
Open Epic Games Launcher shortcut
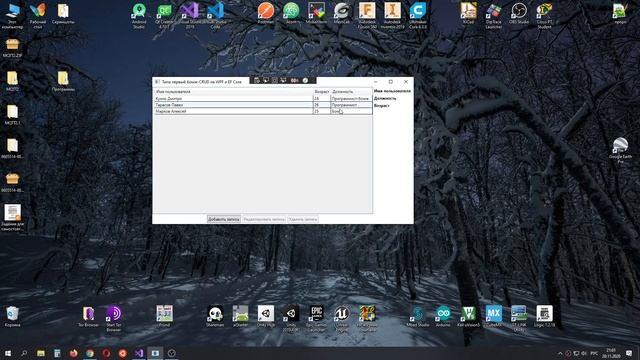pos(316,318)
